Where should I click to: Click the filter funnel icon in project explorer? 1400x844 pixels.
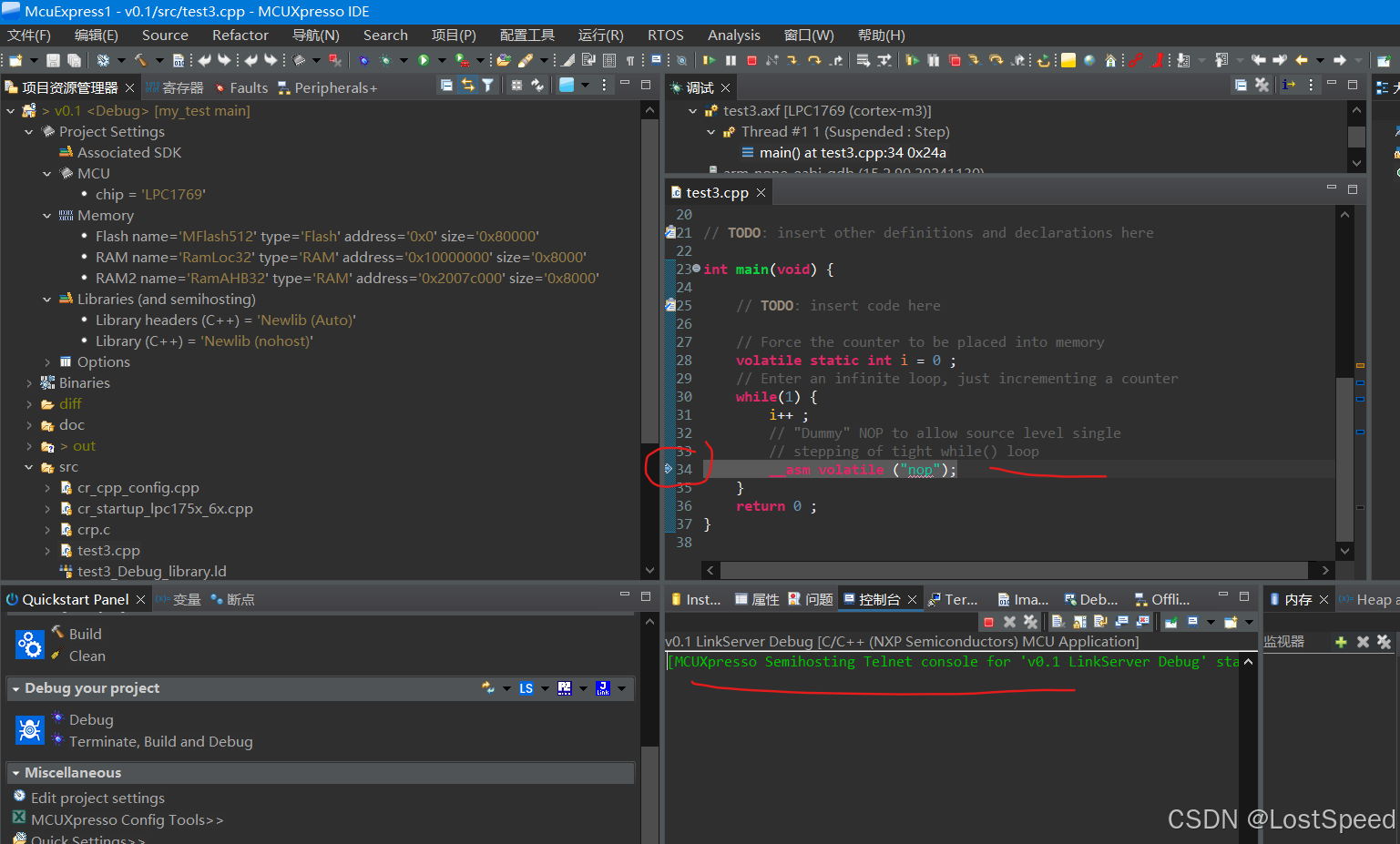pos(488,85)
